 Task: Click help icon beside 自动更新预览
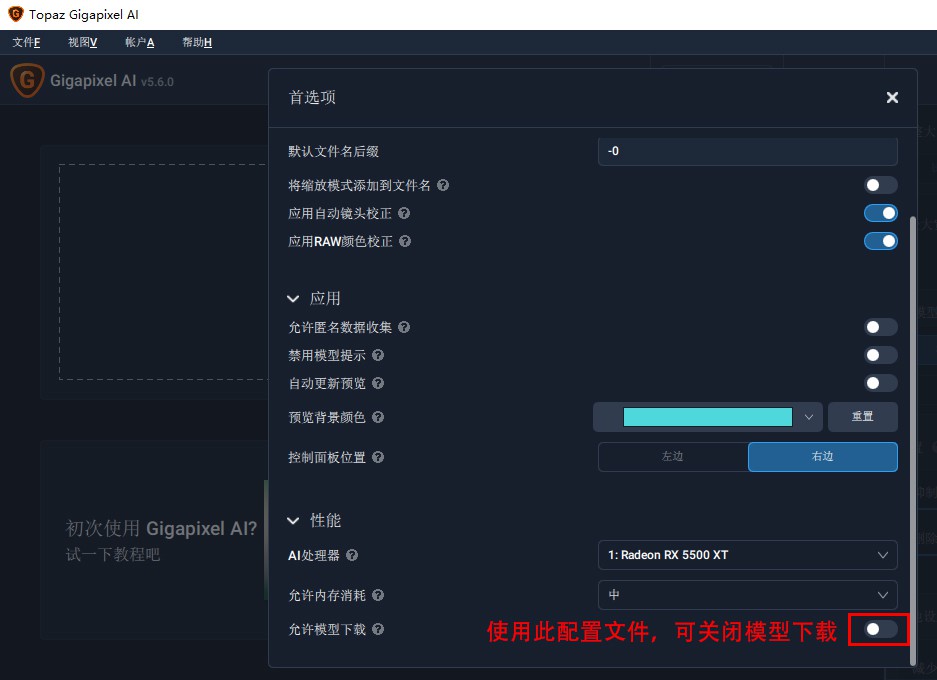tap(378, 383)
